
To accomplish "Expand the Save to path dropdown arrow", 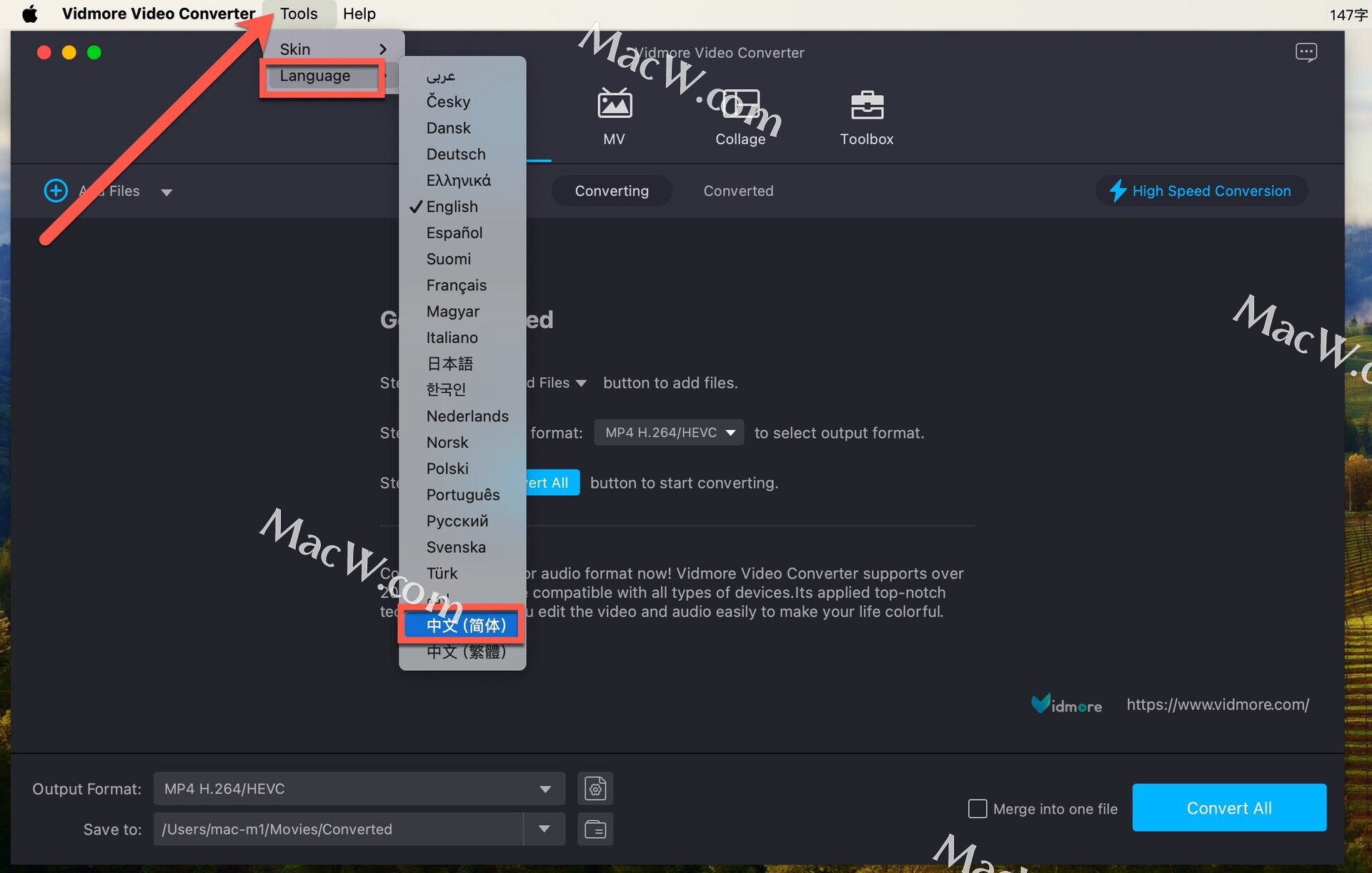I will point(545,829).
